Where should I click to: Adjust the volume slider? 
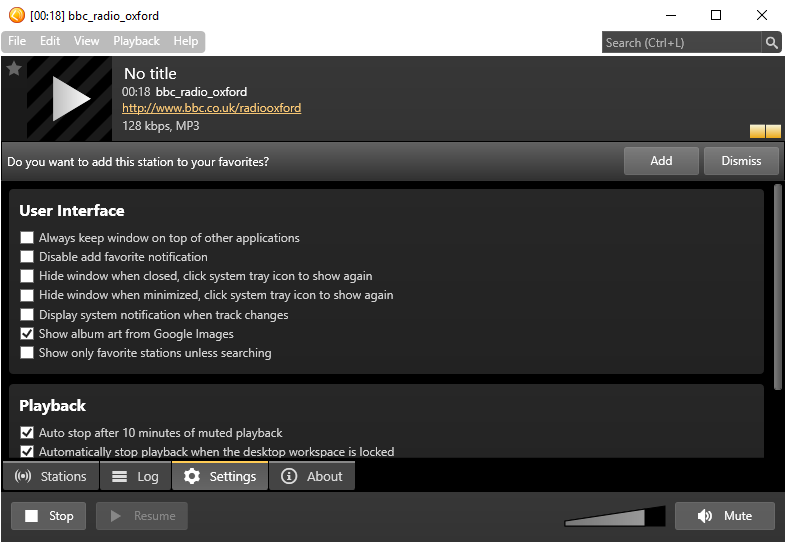(x=614, y=517)
